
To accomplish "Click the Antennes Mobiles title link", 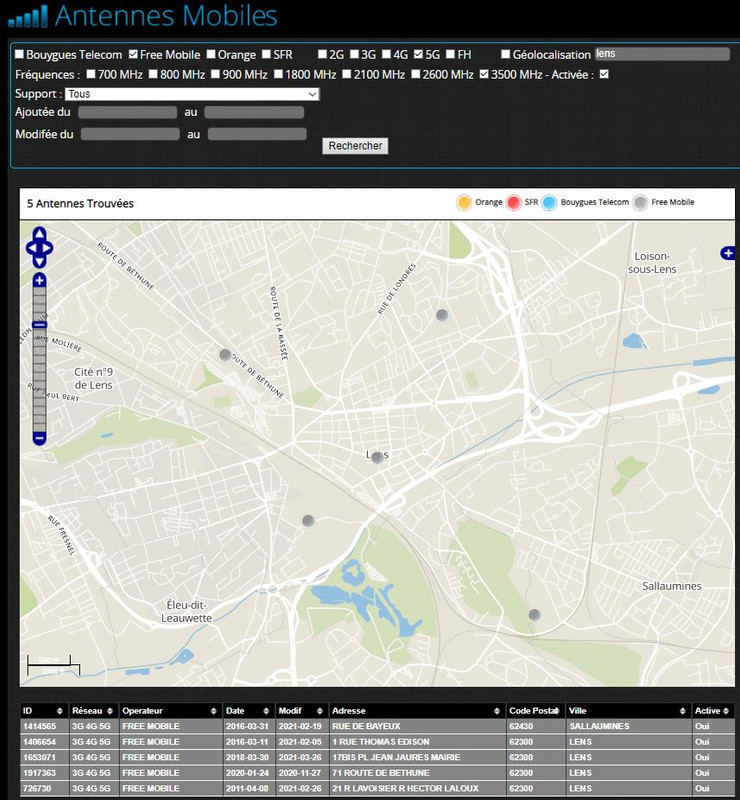I will click(x=166, y=16).
